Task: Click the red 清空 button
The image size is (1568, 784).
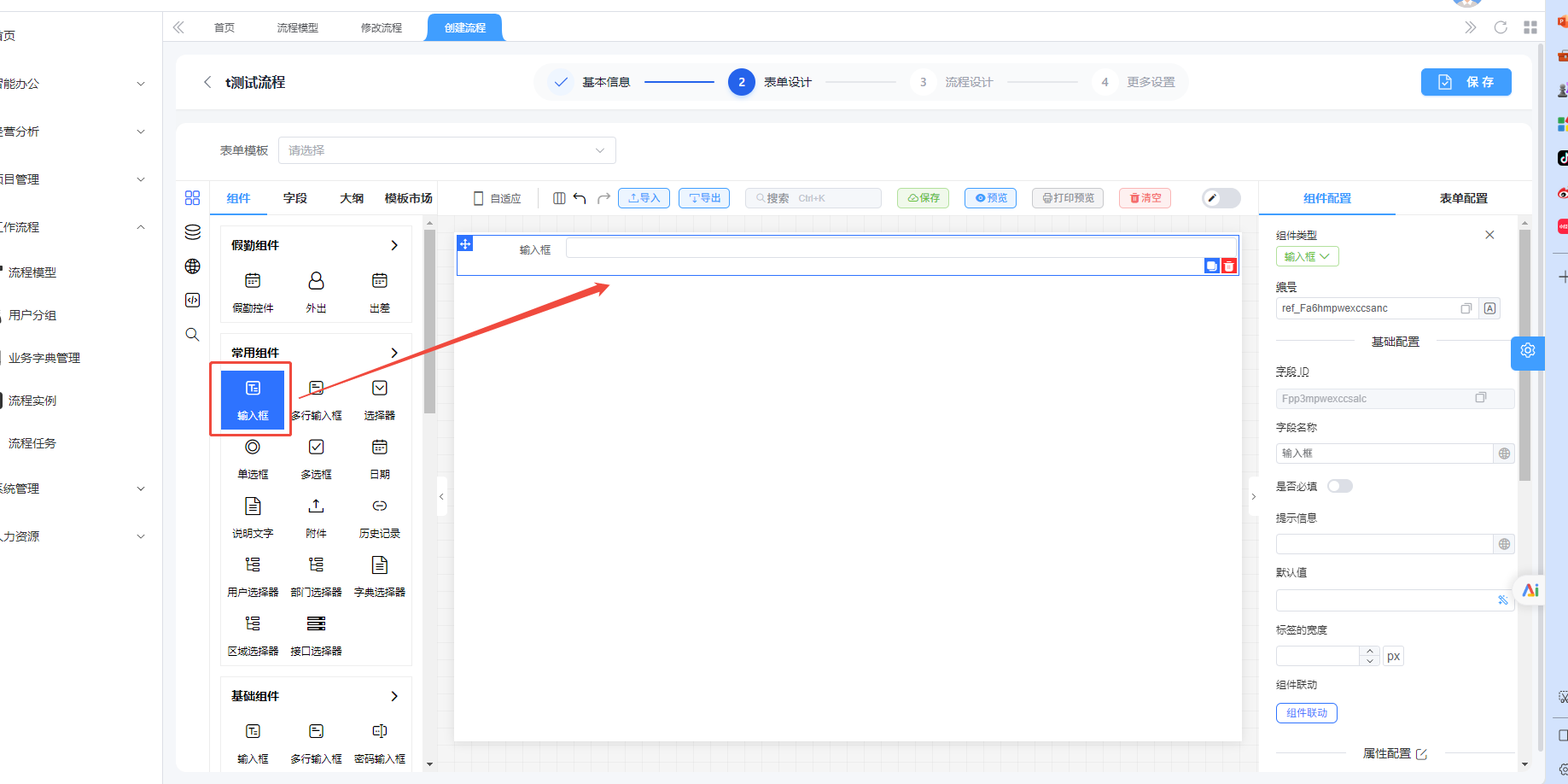Action: [x=1145, y=198]
